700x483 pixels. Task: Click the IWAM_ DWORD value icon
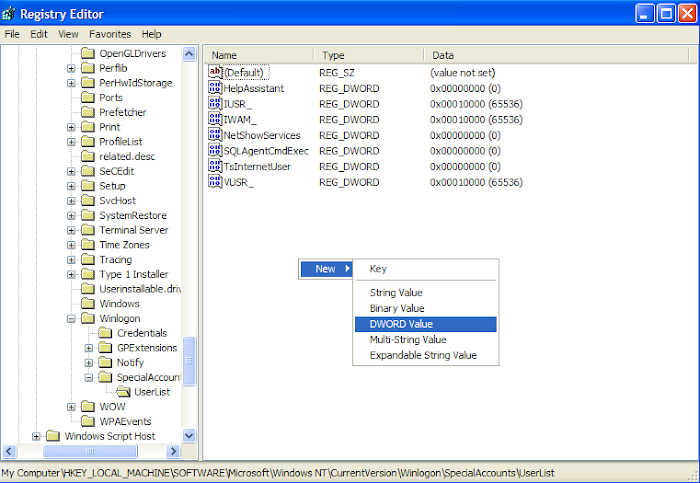215,119
